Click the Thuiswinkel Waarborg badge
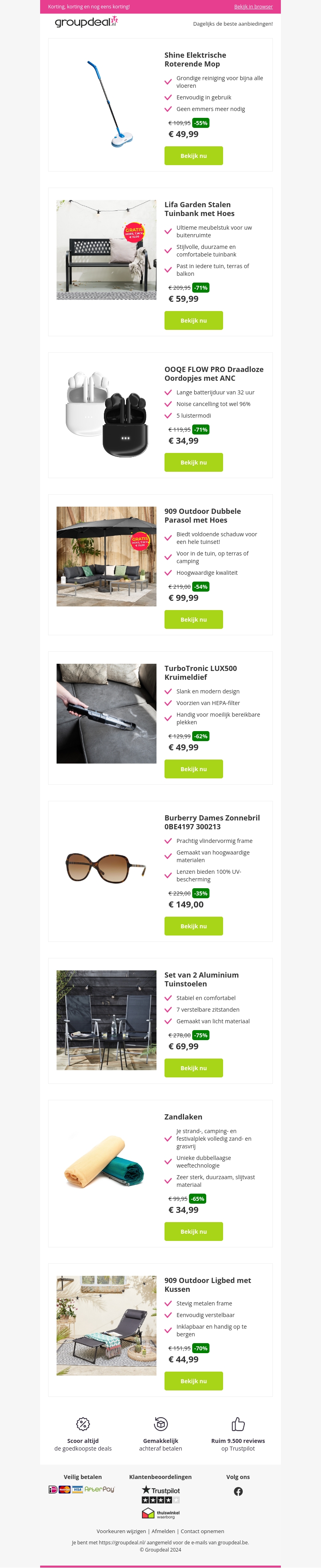321x1568 pixels. tap(161, 1514)
